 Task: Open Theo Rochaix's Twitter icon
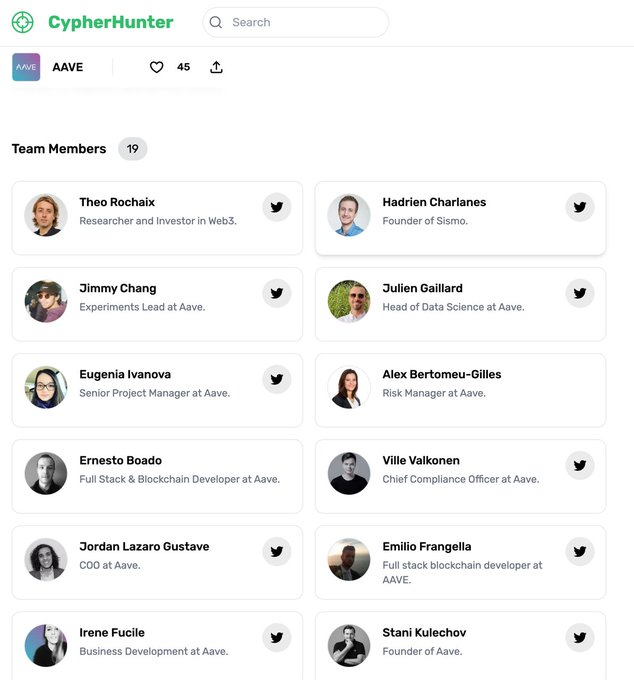[x=277, y=207]
